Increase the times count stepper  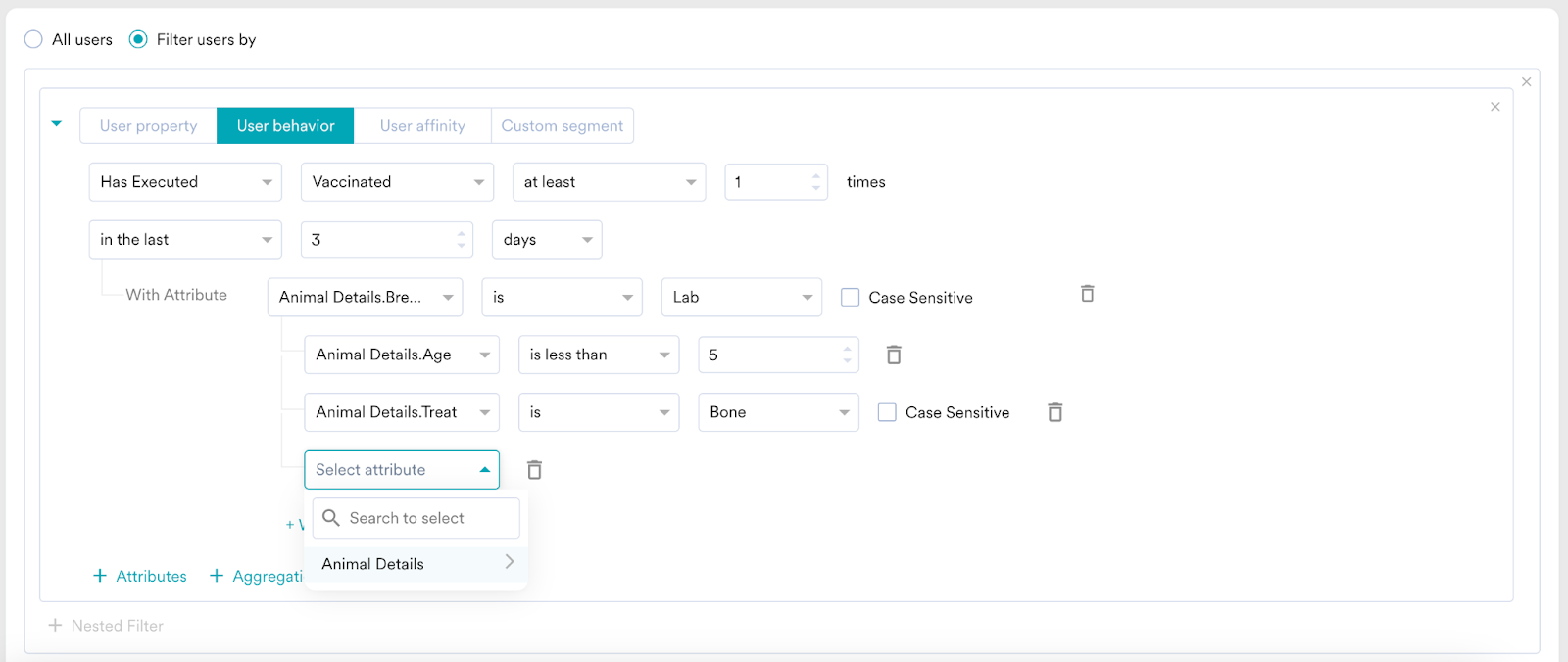pos(816,176)
